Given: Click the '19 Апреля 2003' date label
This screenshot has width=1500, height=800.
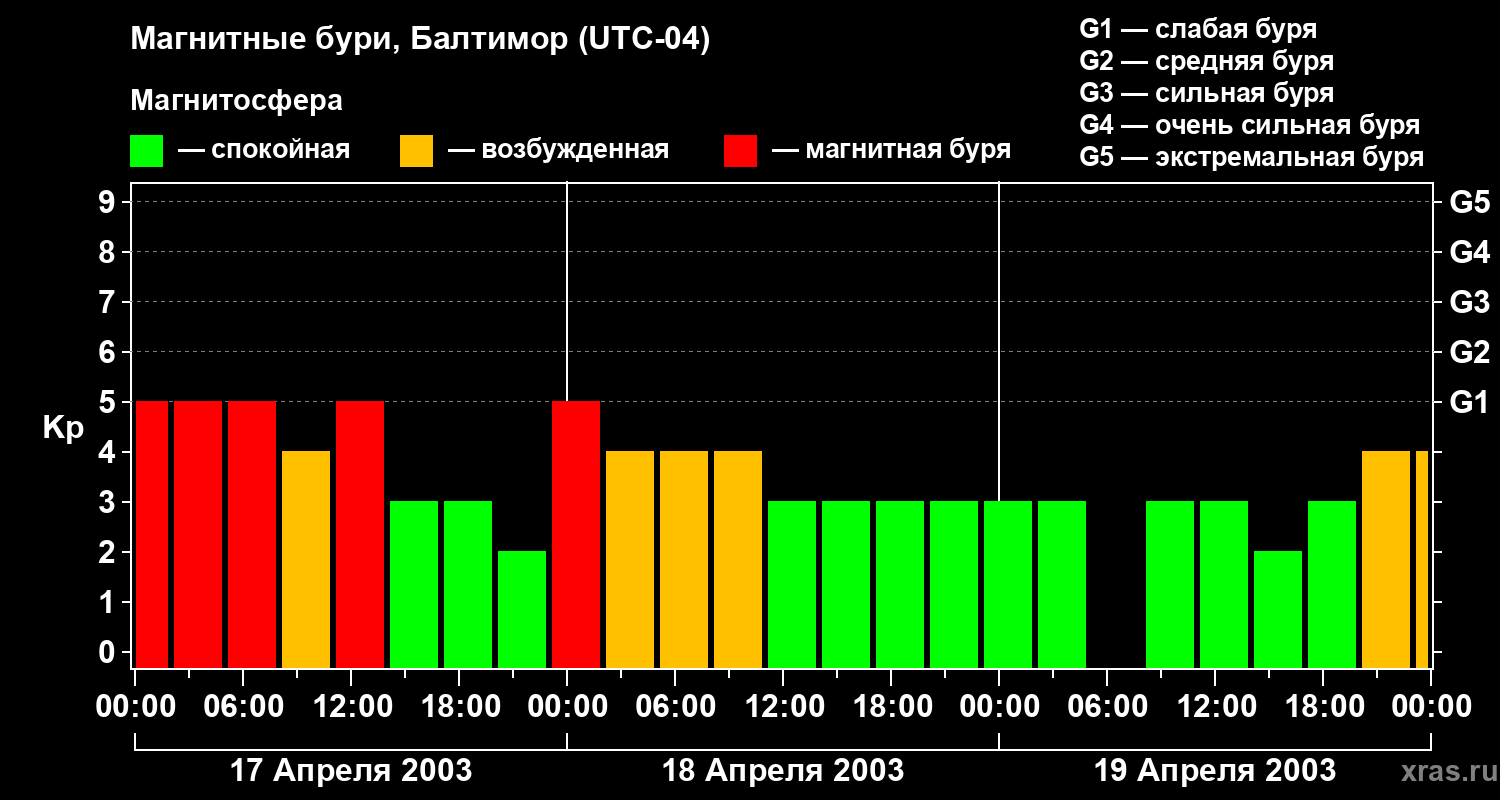Looking at the screenshot, I should tap(1215, 770).
